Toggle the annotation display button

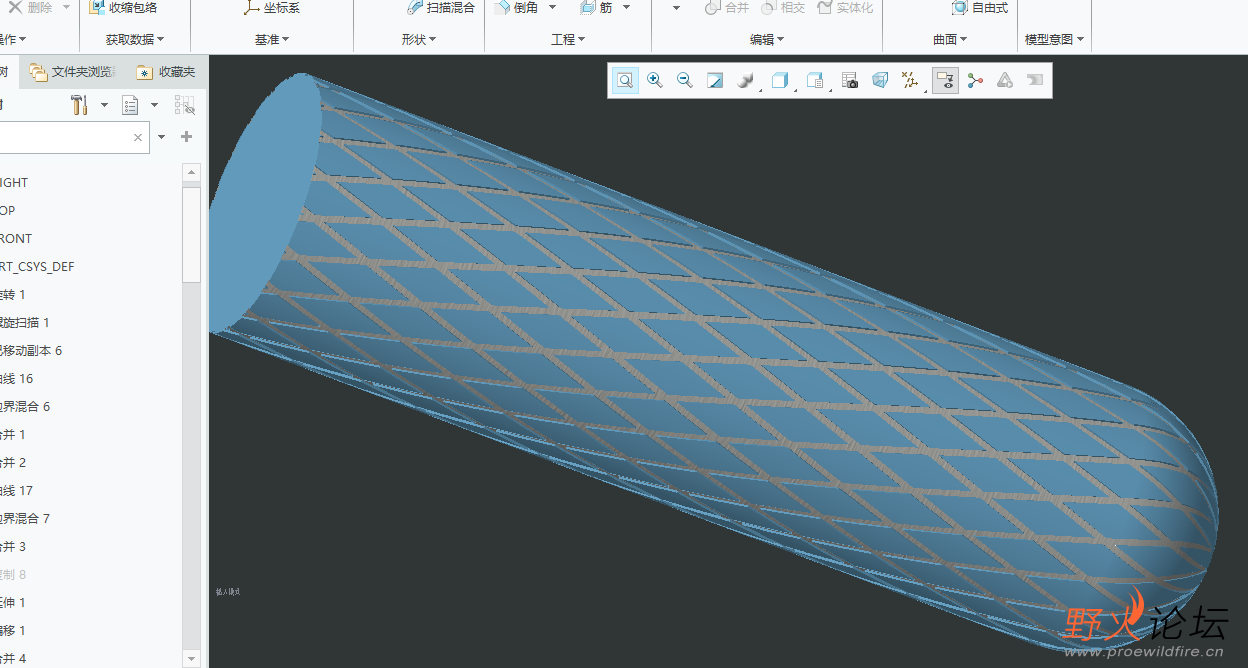point(945,81)
